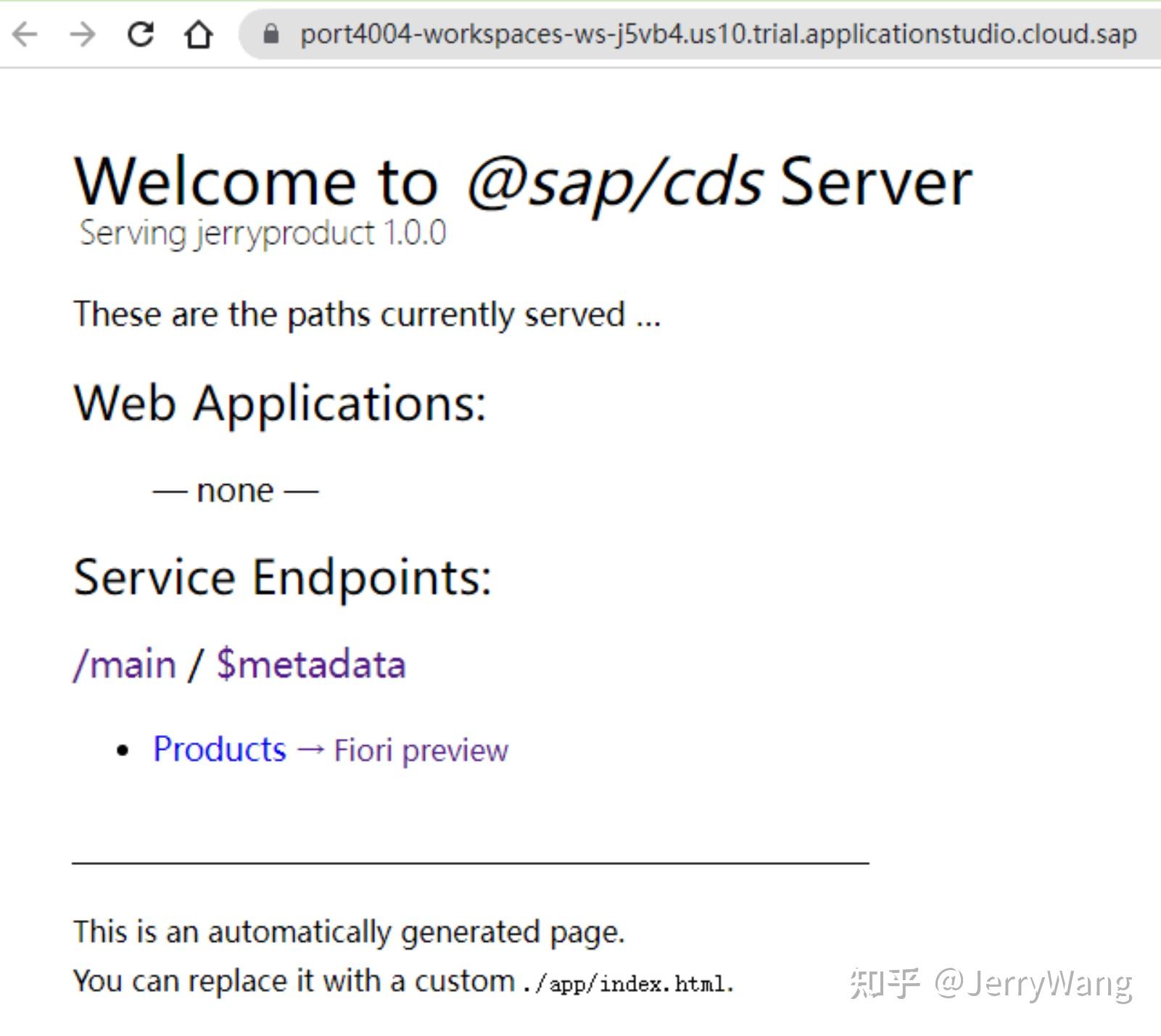Return to the previous page with back navigation
The height and width of the screenshot is (1036, 1161).
[26, 33]
